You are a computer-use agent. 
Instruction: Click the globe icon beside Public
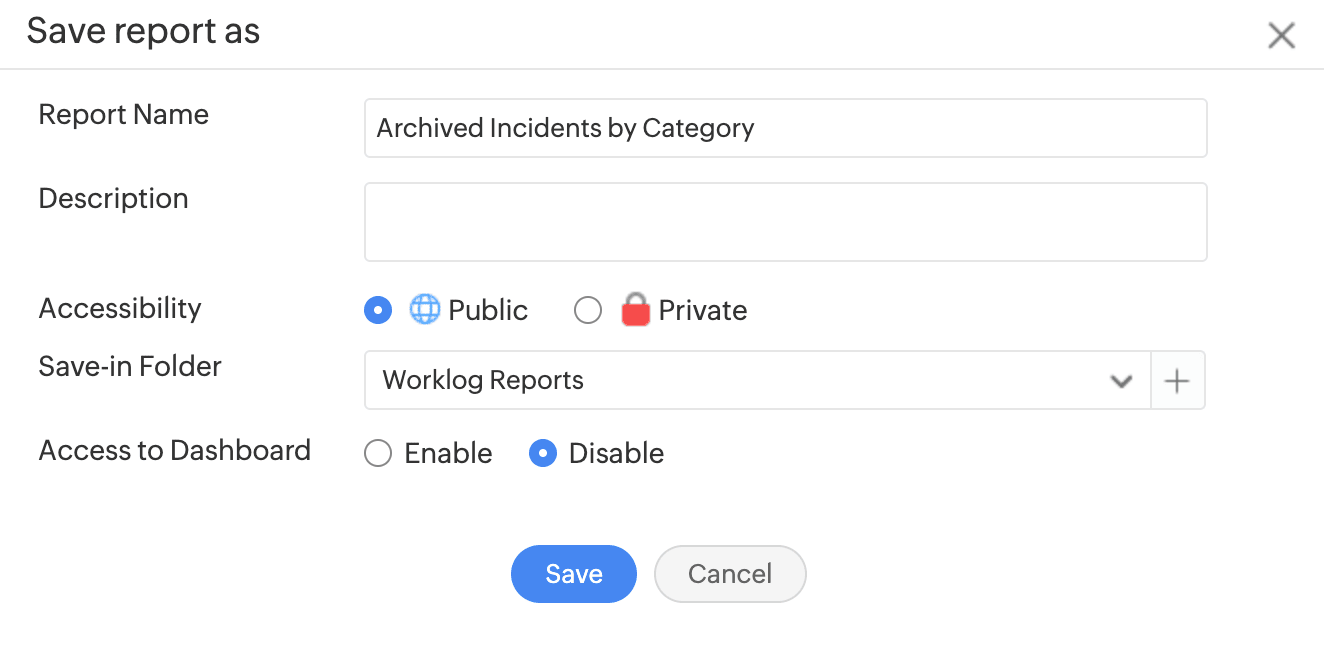[x=425, y=311]
